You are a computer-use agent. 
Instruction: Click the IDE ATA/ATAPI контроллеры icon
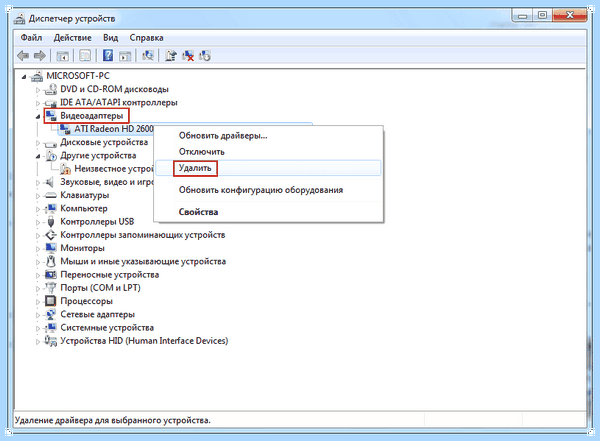[51, 103]
